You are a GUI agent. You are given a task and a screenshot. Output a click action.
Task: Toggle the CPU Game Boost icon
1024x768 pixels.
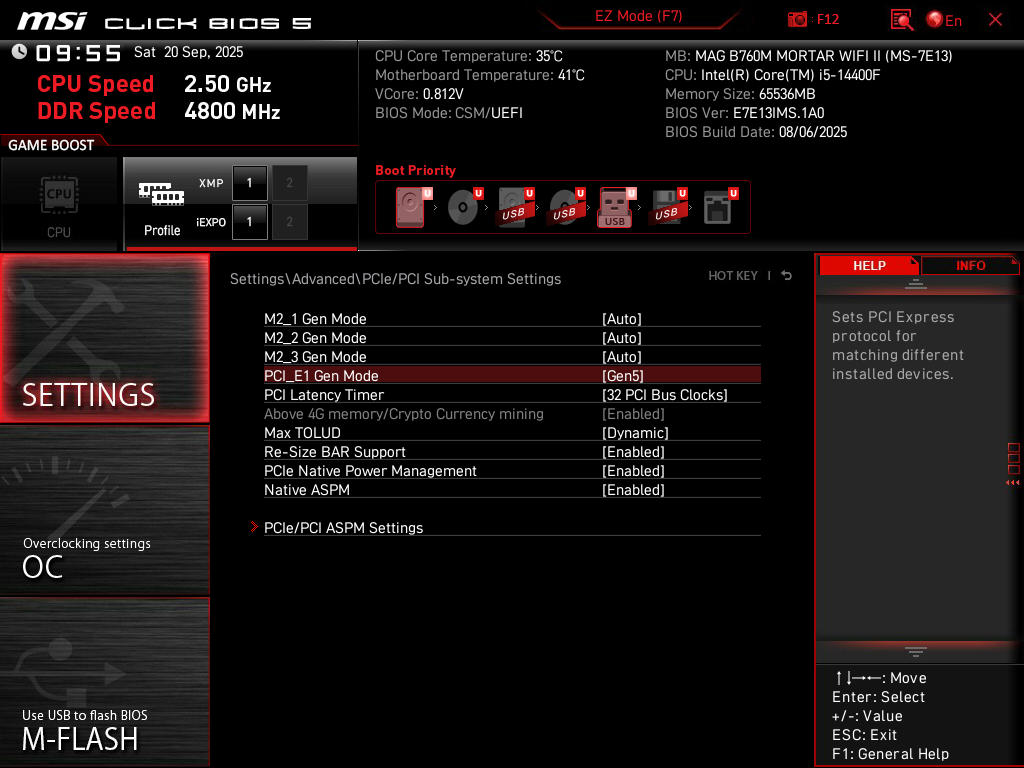[59, 204]
